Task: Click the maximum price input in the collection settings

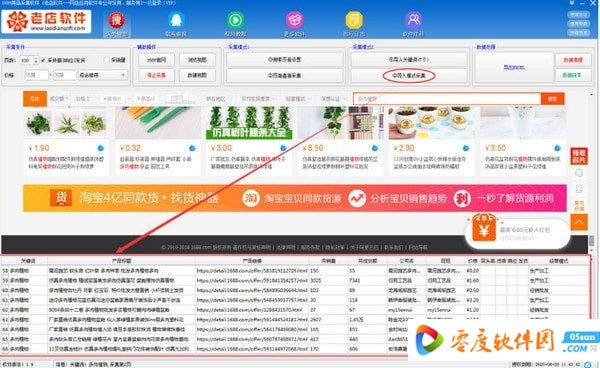Action: (x=64, y=75)
